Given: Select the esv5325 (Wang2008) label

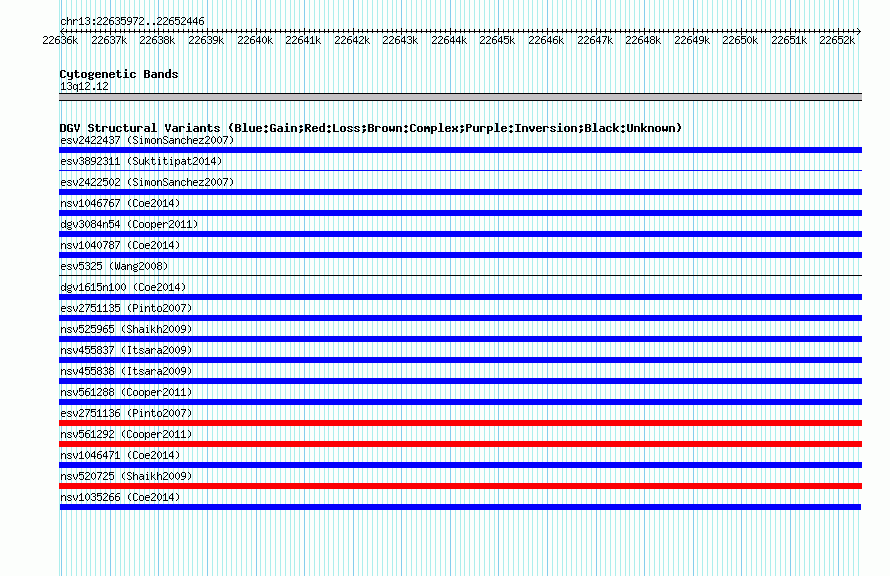Looking at the screenshot, I should [114, 266].
